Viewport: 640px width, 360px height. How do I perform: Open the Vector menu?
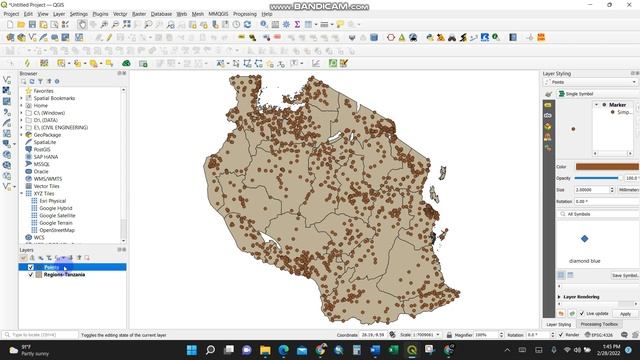[x=120, y=14]
